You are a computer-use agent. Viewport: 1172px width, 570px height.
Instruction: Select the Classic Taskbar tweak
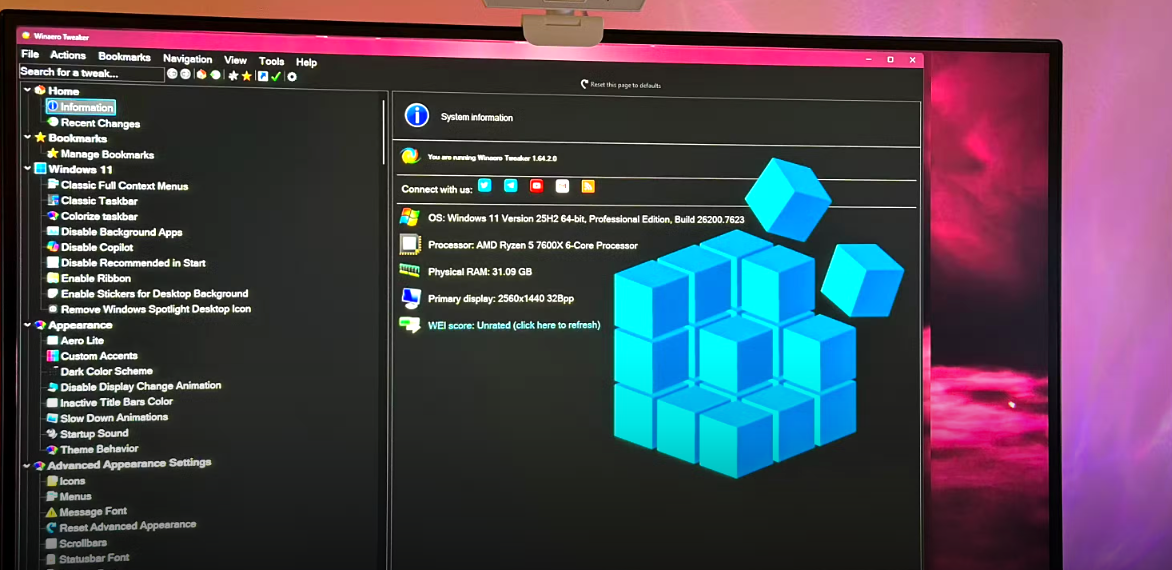(99, 200)
